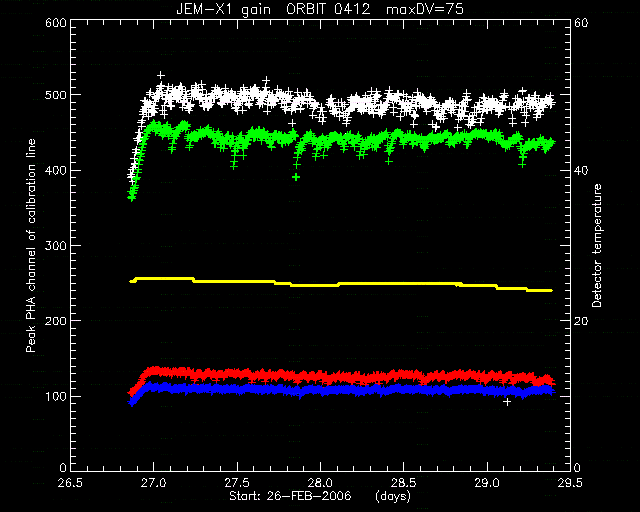Viewport: 640px width, 512px height.
Task: Click the 27.0 label on x axis
Action: point(153,483)
